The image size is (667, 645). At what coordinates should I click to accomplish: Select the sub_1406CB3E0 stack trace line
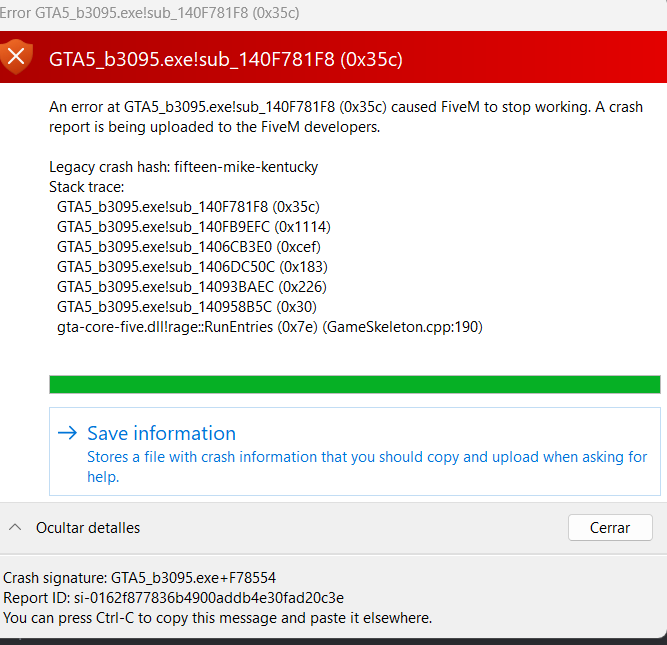pyautogui.click(x=189, y=247)
